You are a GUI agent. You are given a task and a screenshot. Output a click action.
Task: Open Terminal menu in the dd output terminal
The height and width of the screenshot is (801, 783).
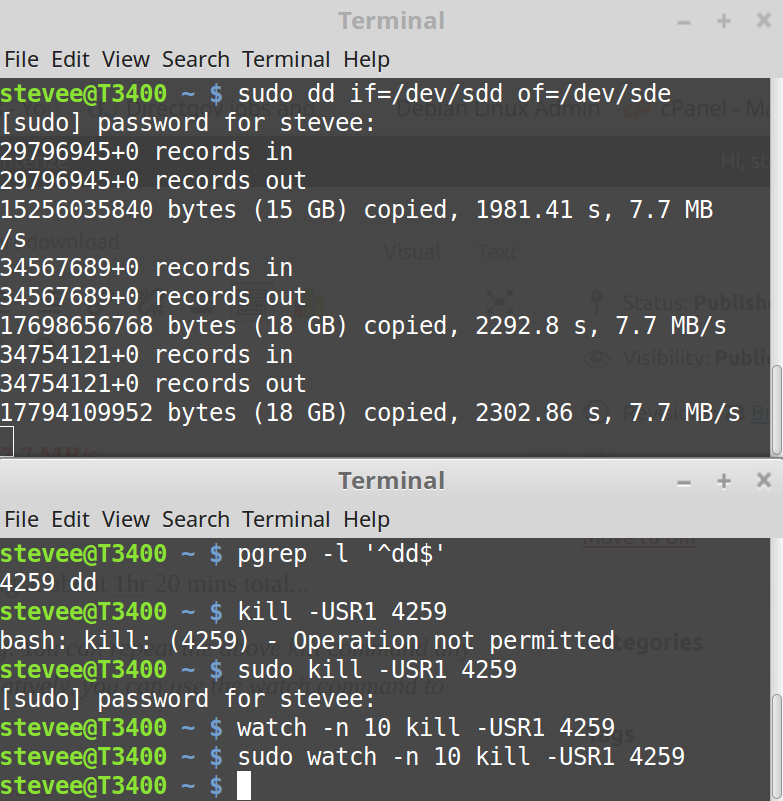click(x=287, y=59)
